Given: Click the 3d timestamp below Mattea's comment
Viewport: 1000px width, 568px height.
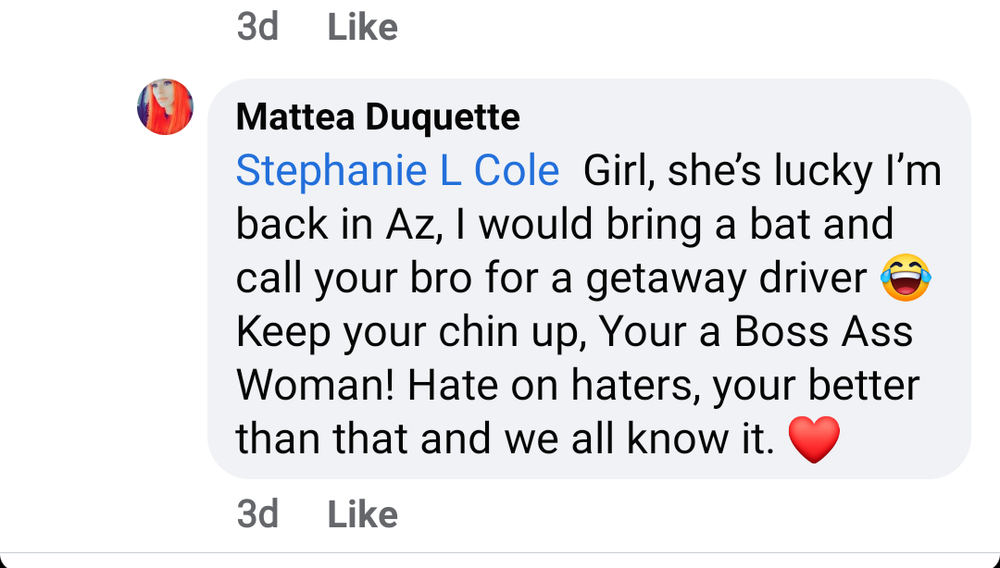Looking at the screenshot, I should pyautogui.click(x=258, y=514).
